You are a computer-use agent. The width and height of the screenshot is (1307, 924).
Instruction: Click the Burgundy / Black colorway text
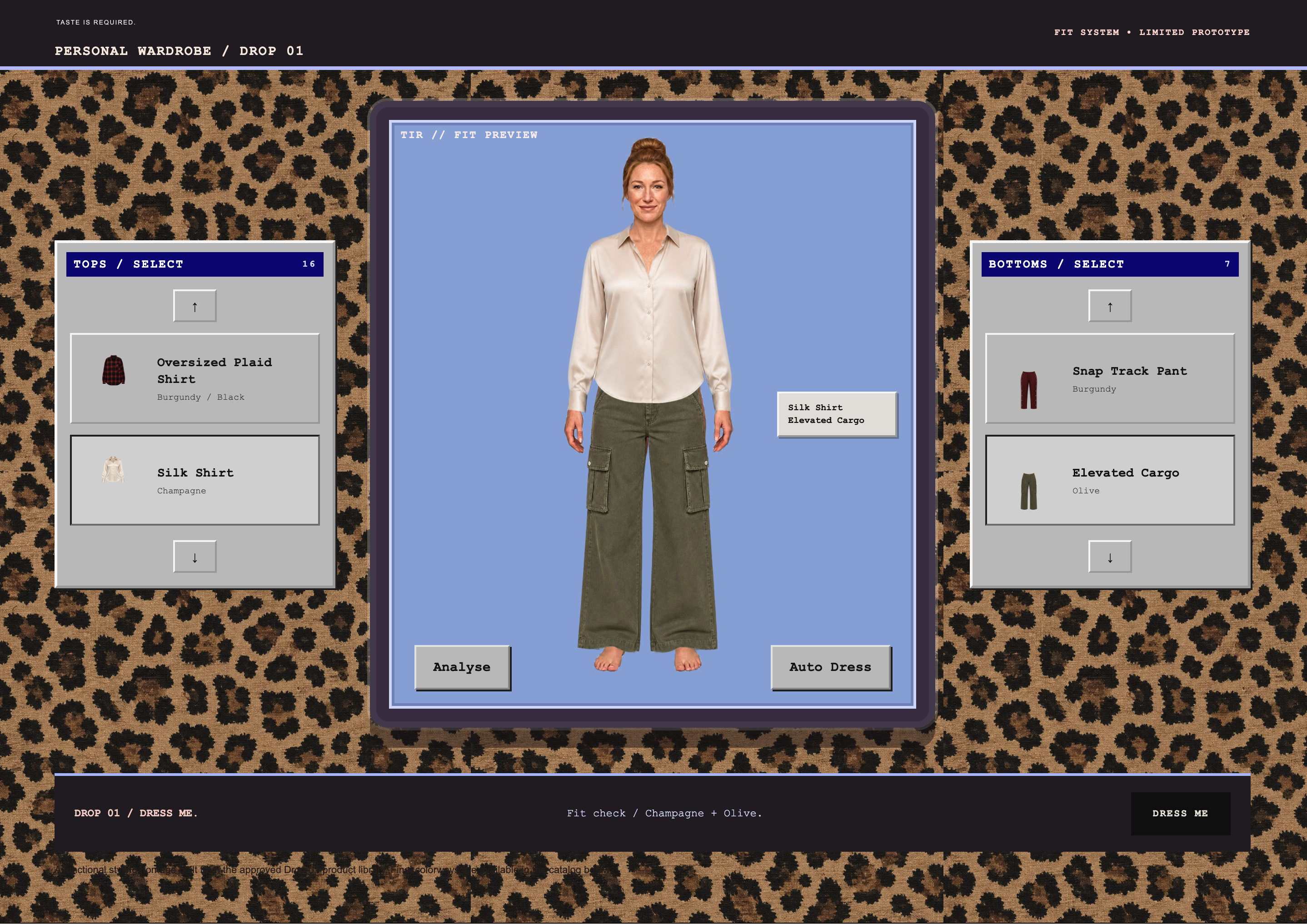pos(200,397)
